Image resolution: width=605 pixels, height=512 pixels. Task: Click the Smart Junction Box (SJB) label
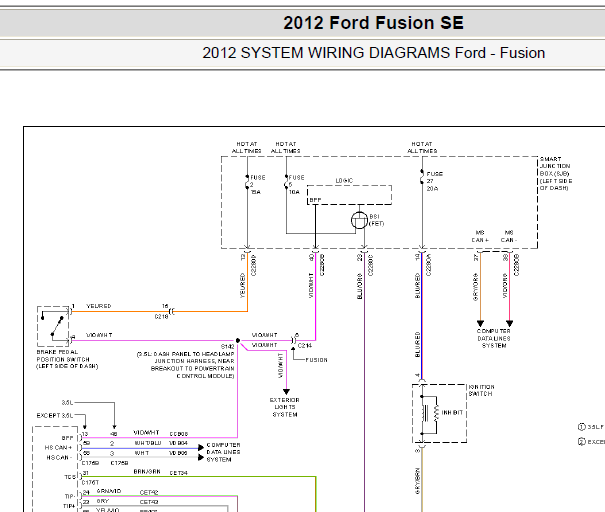[x=556, y=174]
